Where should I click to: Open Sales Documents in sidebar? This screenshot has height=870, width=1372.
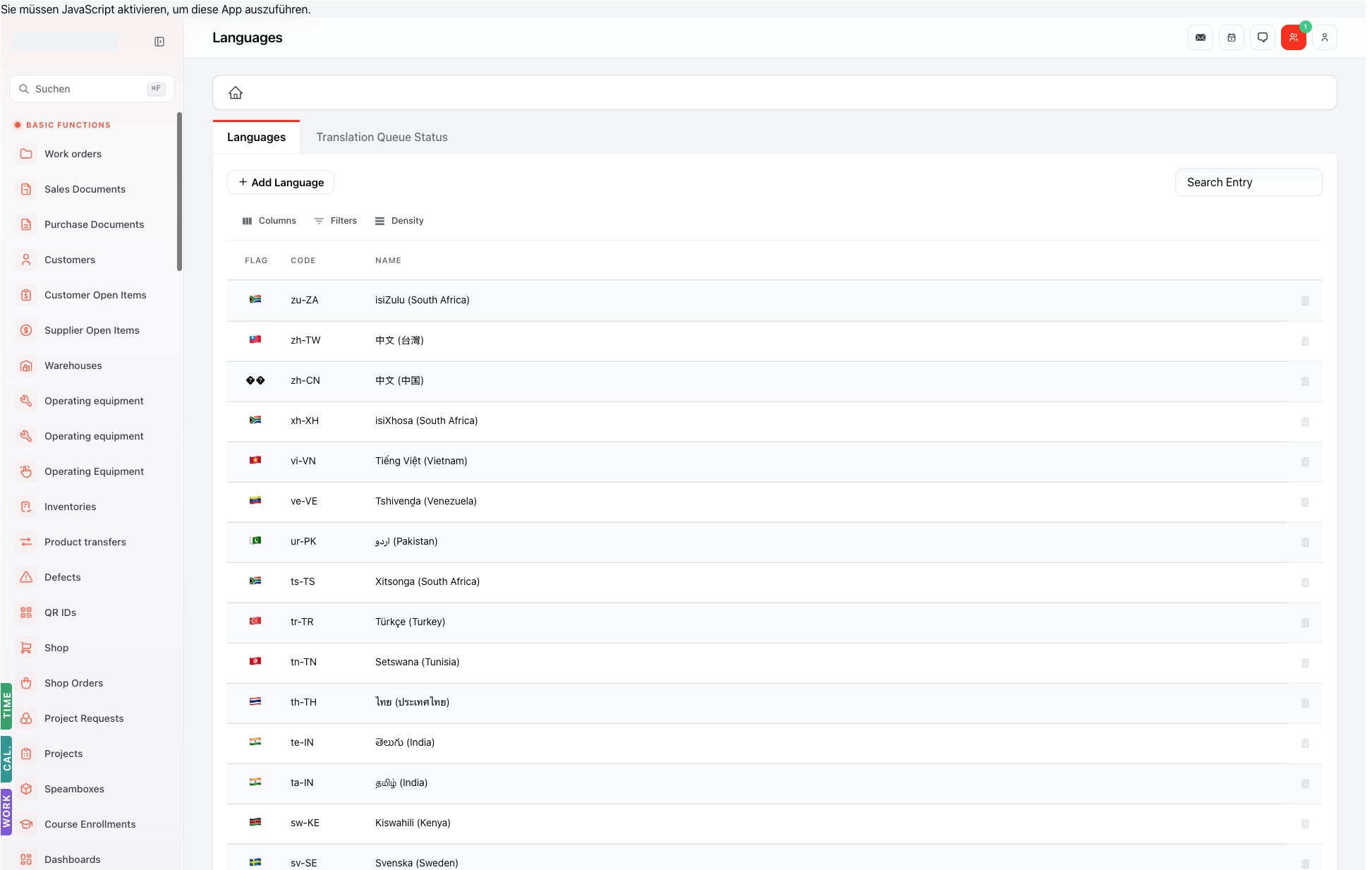point(92,189)
